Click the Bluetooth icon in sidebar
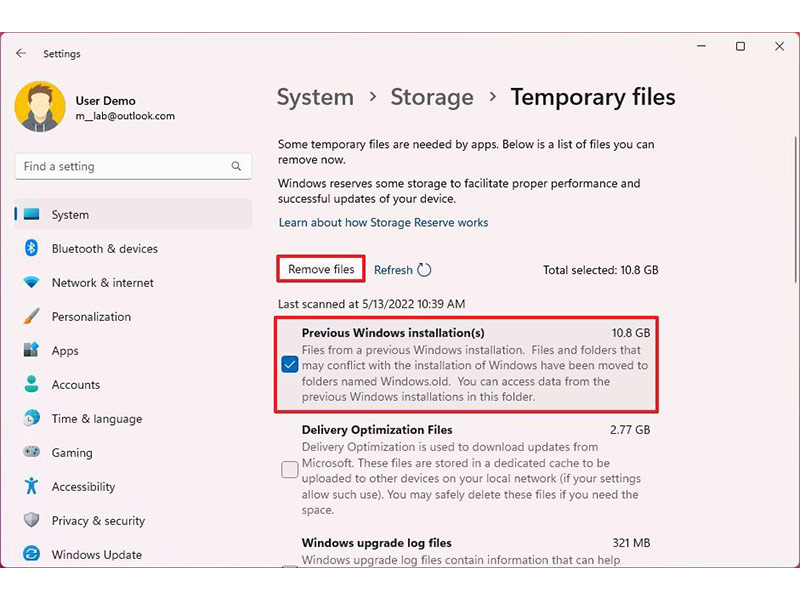Viewport: 800px width, 600px height. click(31, 248)
